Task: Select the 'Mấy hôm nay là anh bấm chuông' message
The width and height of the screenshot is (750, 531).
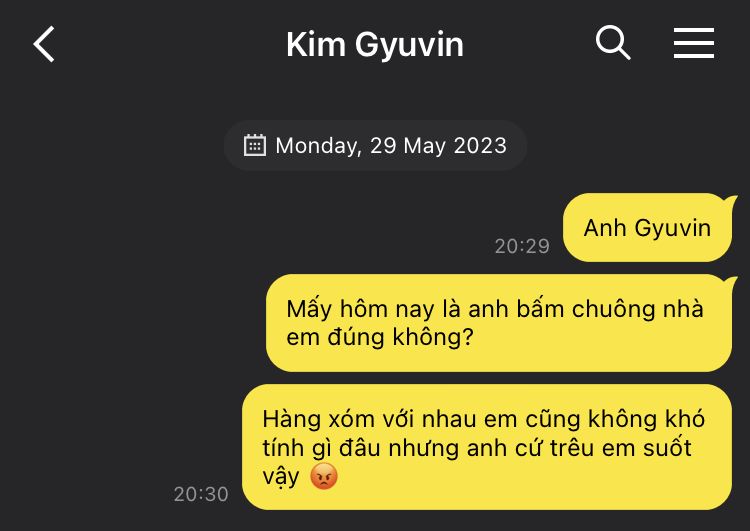Action: coord(499,323)
